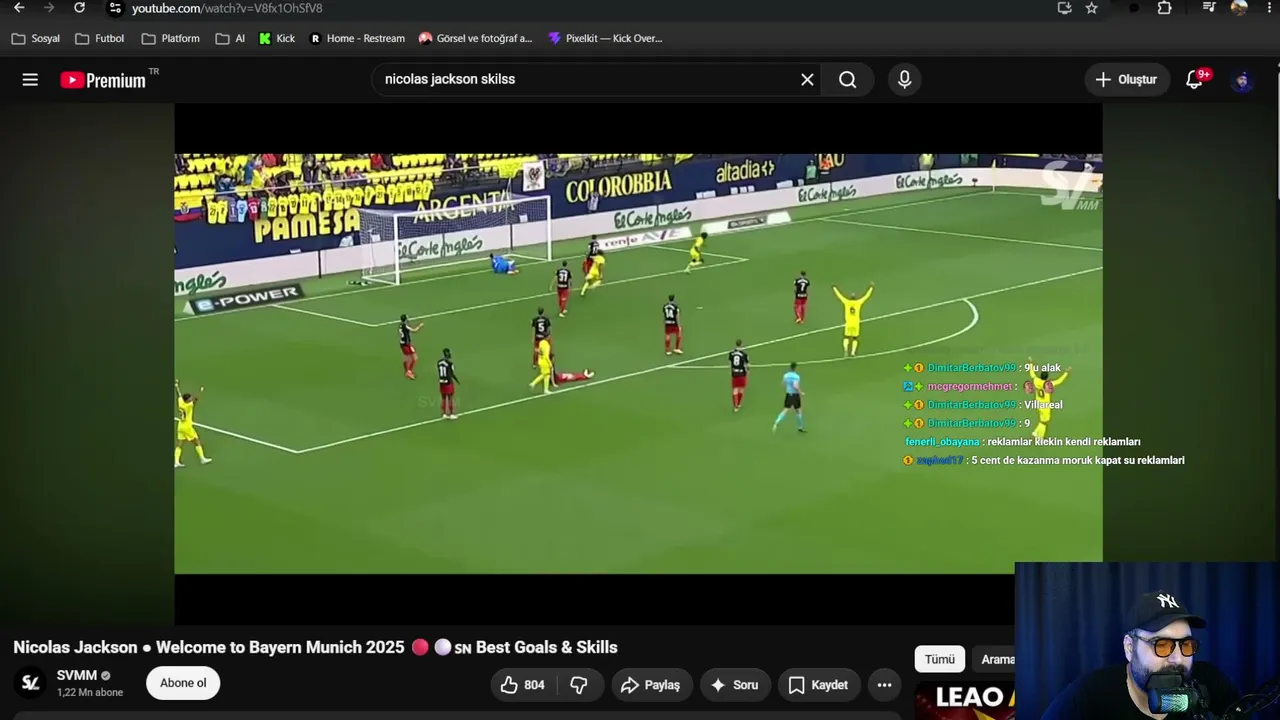
Task: Select the Tümü filter chip
Action: click(940, 659)
